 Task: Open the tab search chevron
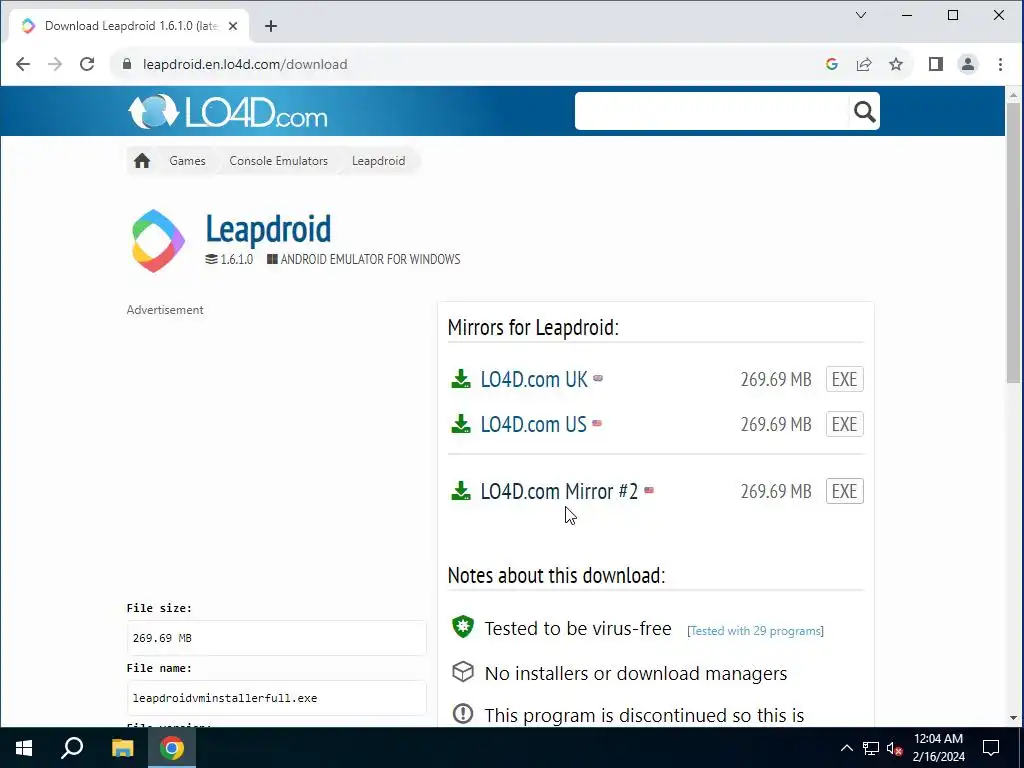pyautogui.click(x=861, y=15)
